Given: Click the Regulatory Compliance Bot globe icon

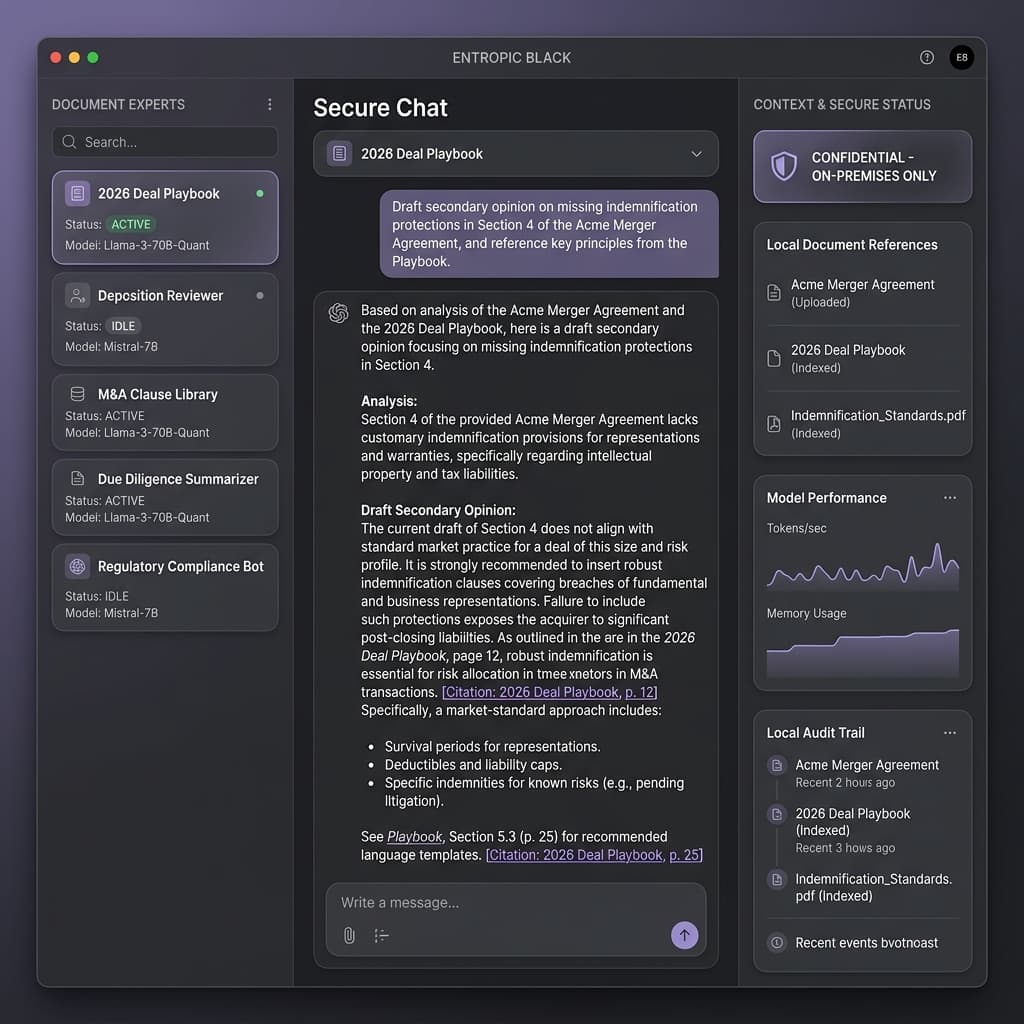Looking at the screenshot, I should (77, 566).
